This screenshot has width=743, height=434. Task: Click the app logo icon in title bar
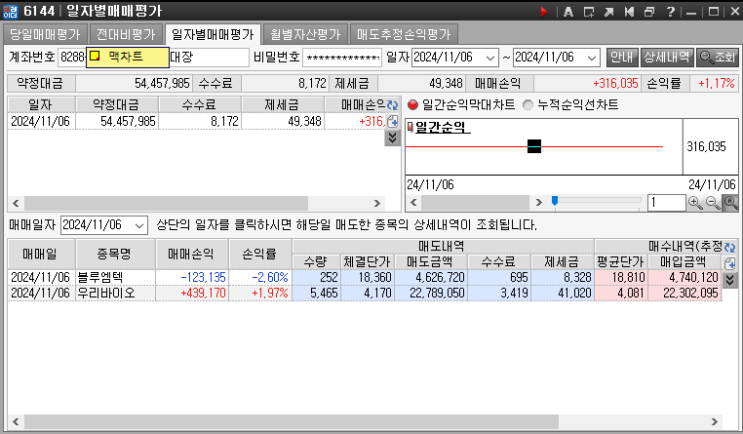click(10, 11)
